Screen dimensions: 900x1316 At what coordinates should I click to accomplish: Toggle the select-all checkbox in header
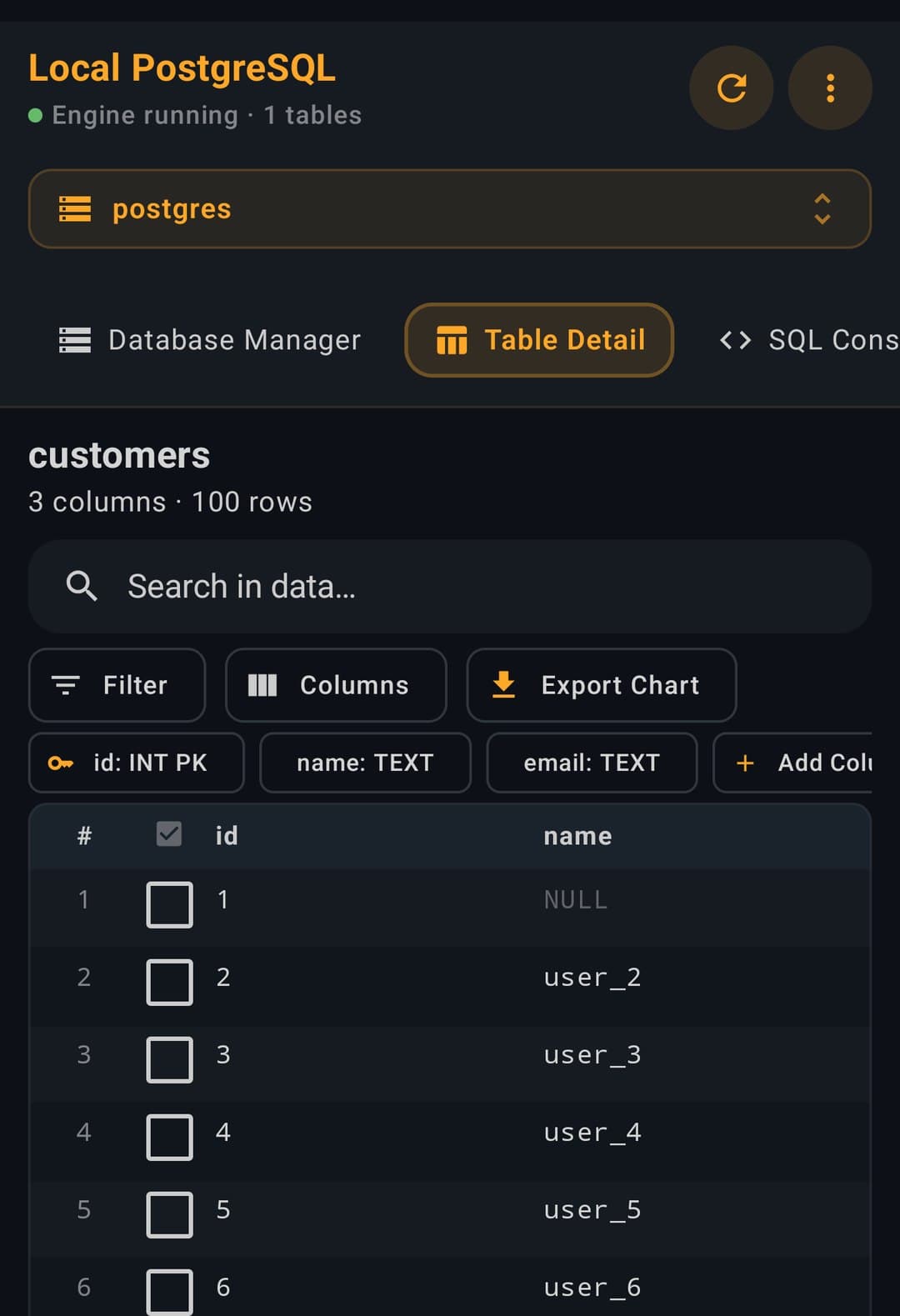(x=169, y=834)
